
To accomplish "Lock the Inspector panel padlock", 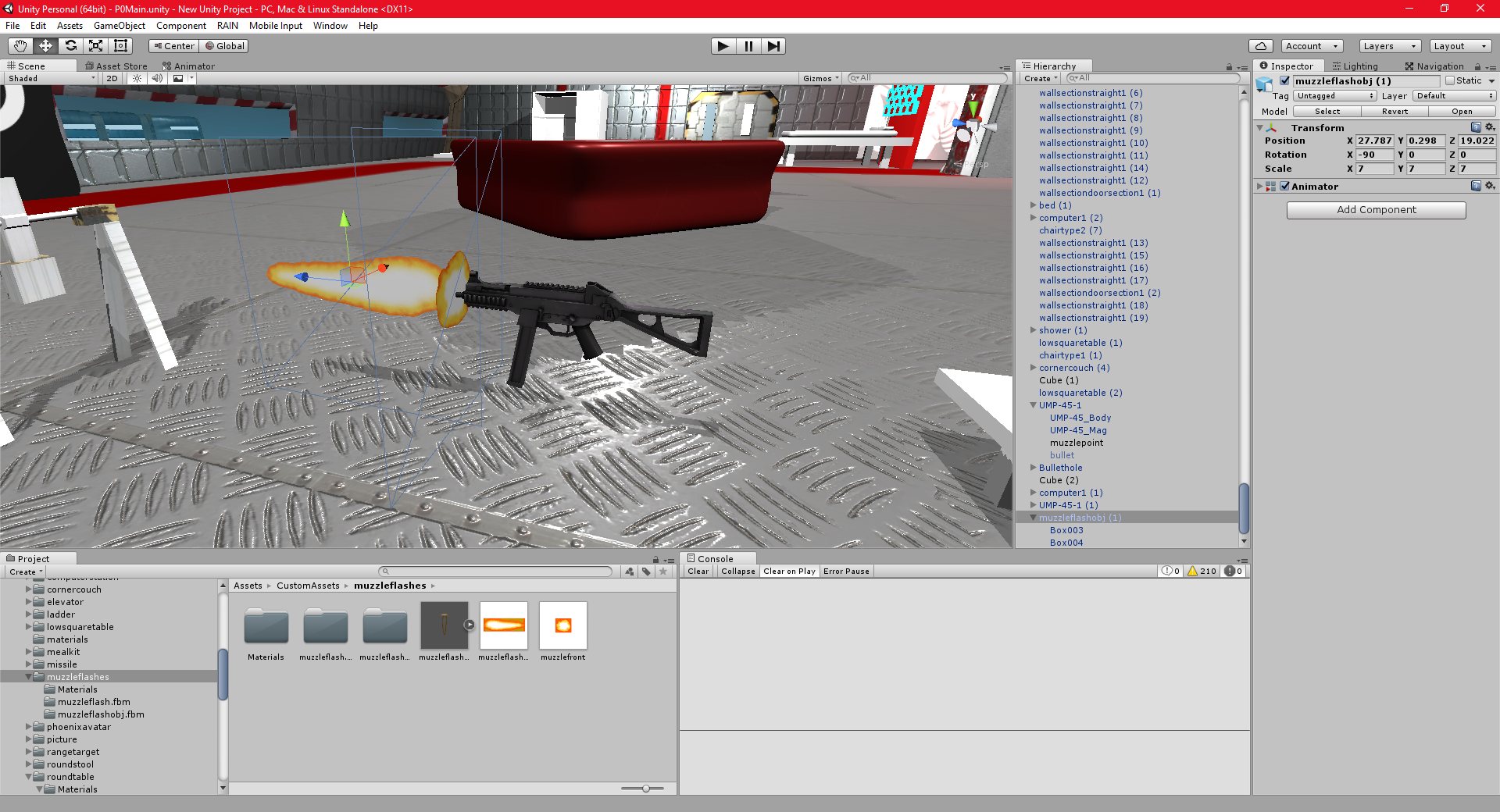I will coord(1477,67).
